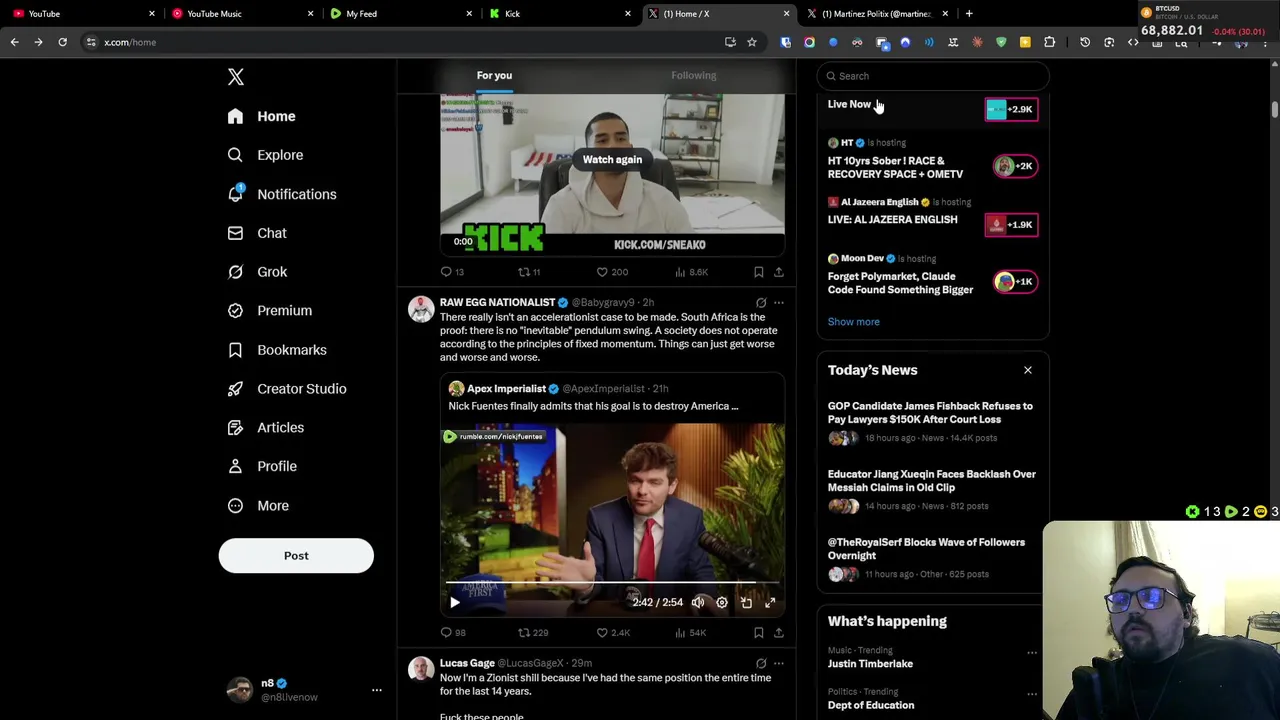Repost the Kick video post with 11 reposts
This screenshot has width=1280, height=720.
click(x=529, y=272)
